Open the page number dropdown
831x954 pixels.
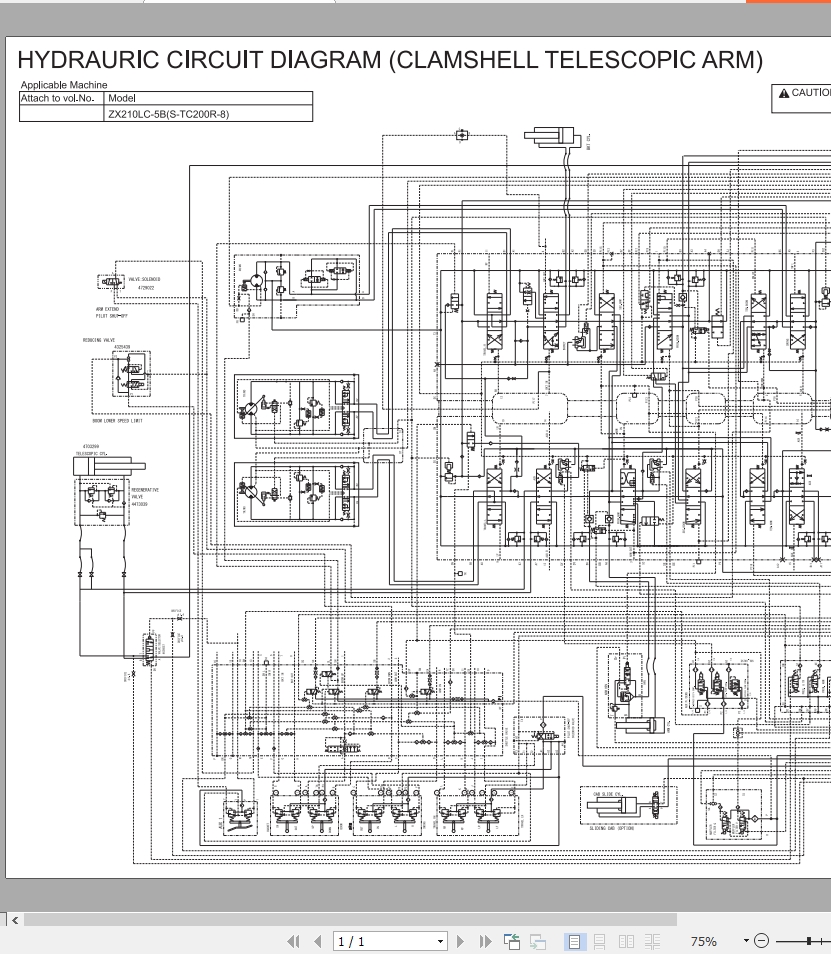click(440, 942)
